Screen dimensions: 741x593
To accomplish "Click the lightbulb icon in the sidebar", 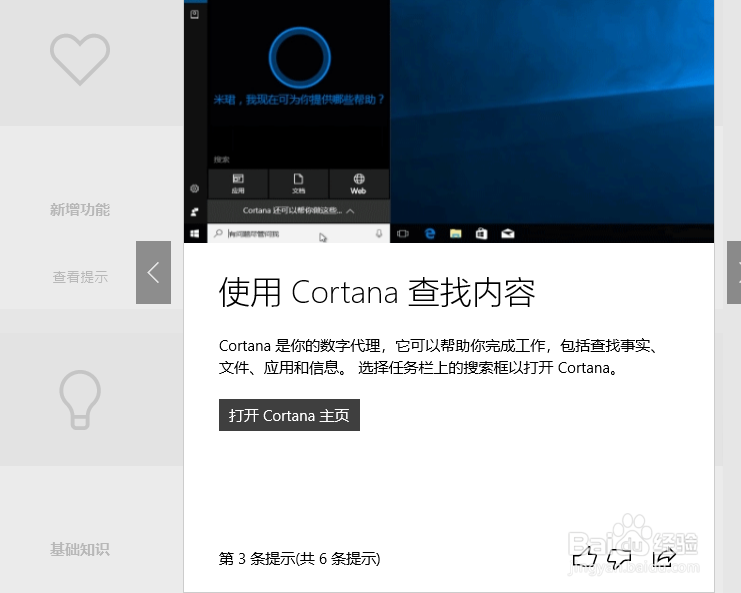I will tap(80, 400).
